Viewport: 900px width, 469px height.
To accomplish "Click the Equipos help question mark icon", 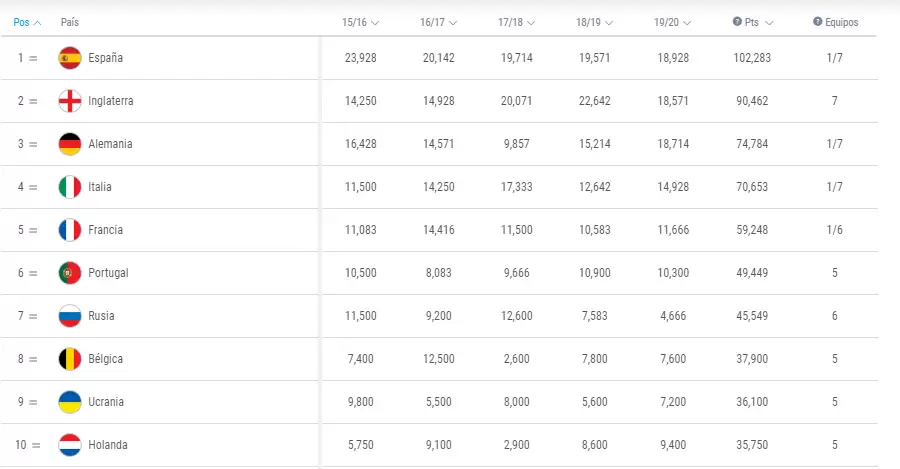I will pos(817,22).
